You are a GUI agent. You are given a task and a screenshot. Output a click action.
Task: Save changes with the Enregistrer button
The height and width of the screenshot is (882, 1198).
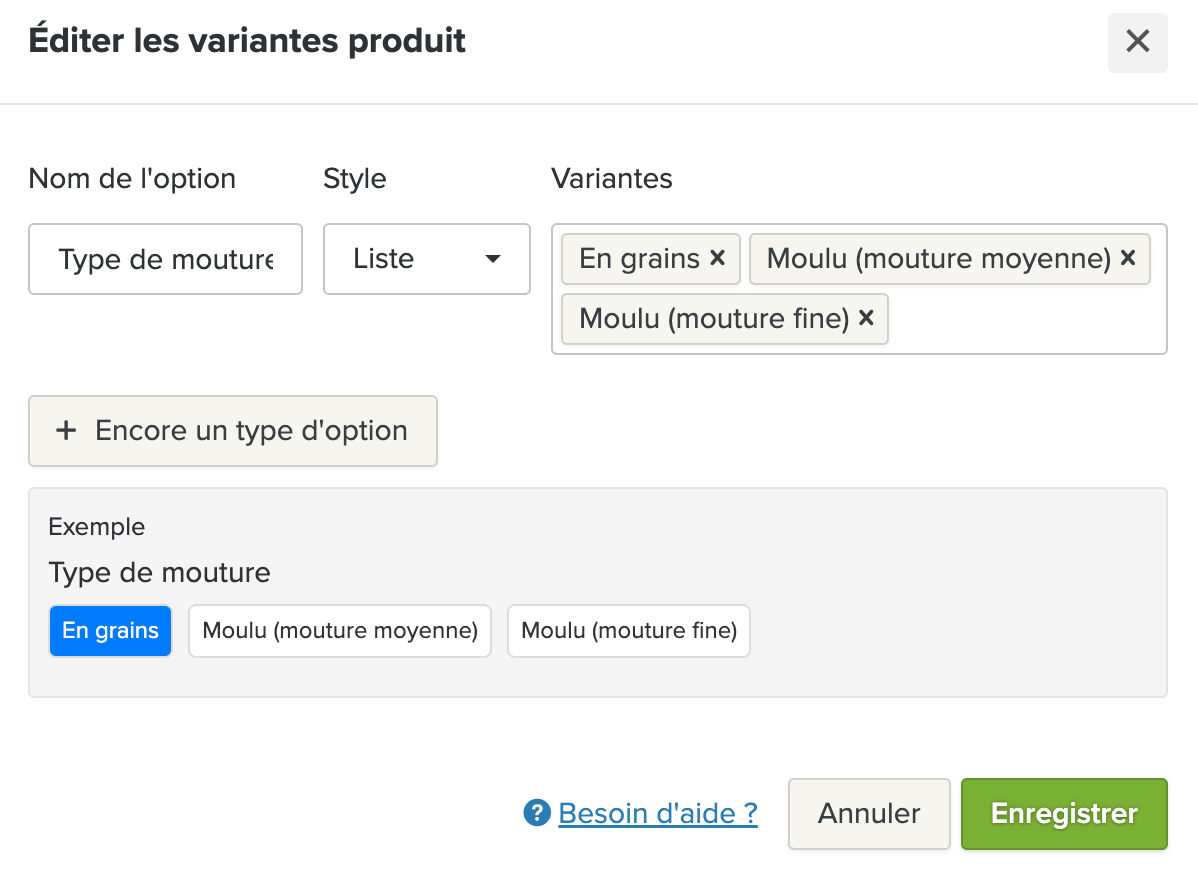(x=1064, y=814)
